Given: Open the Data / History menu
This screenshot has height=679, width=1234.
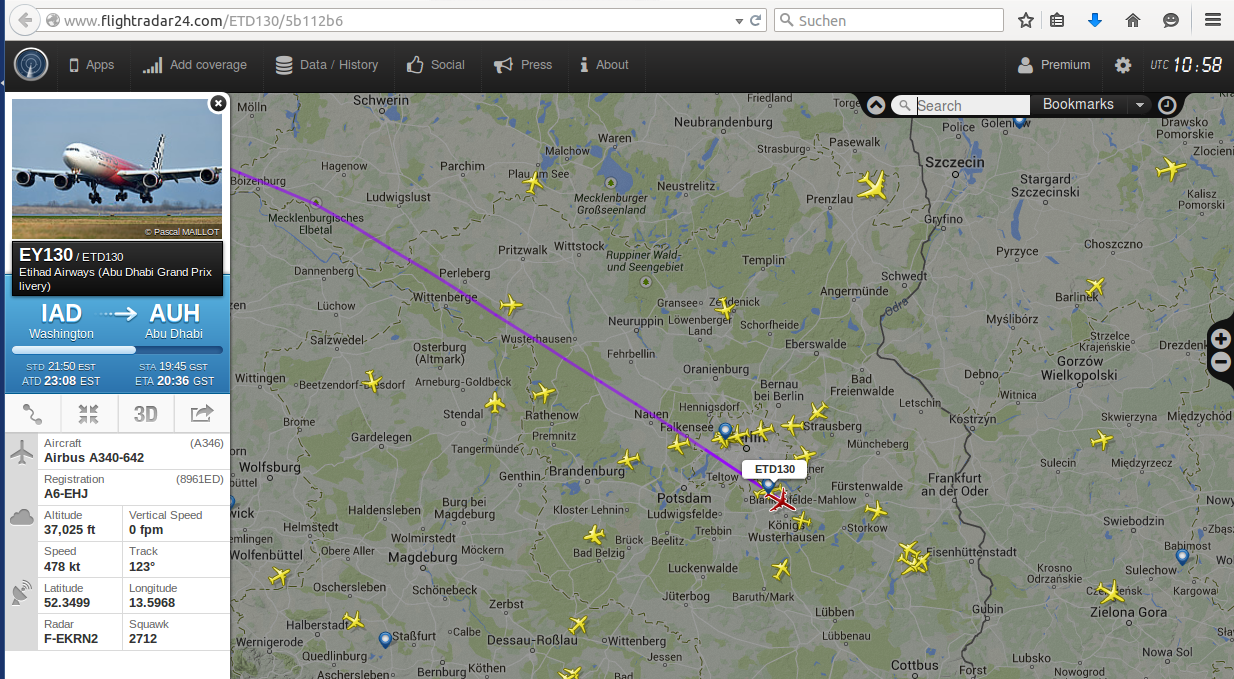Looking at the screenshot, I should pyautogui.click(x=326, y=65).
